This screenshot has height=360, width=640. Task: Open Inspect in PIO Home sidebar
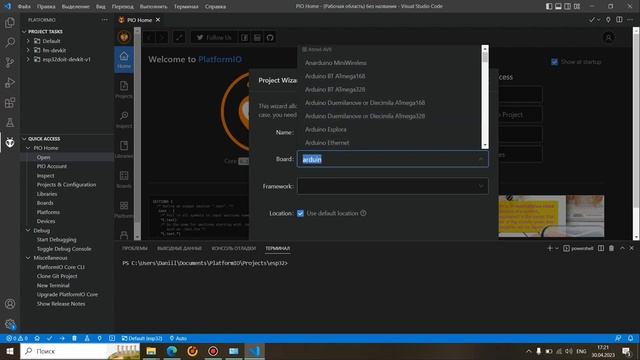124,120
